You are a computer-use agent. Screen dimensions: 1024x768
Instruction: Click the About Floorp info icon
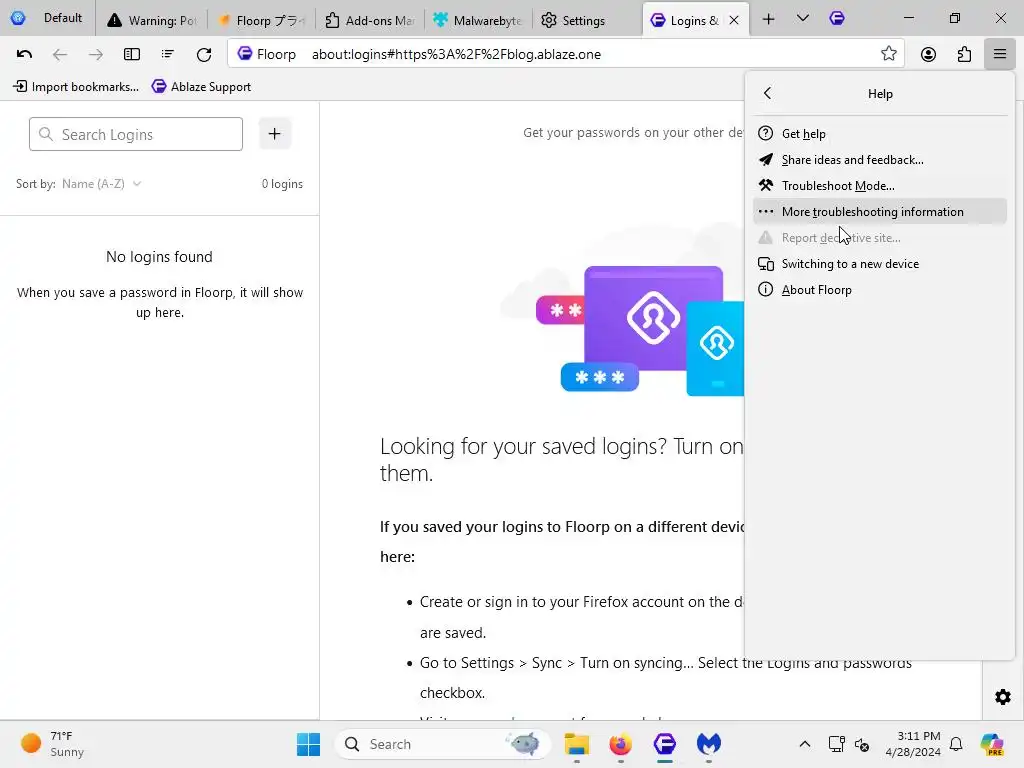point(765,289)
